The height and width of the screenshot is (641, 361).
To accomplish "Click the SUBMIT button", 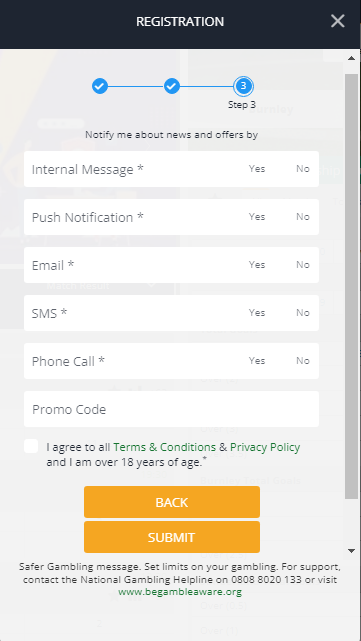I will coord(172,537).
